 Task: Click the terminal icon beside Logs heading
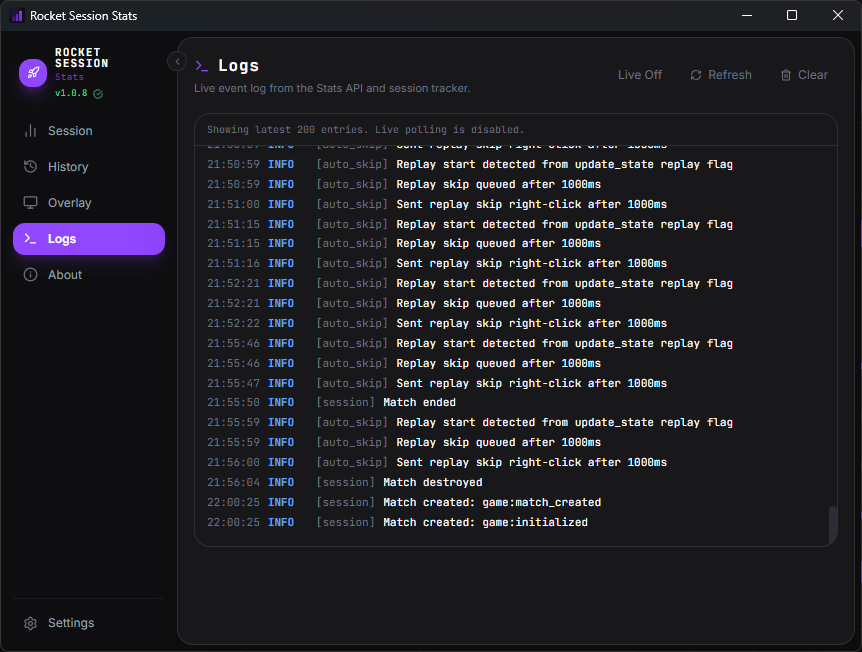pos(202,66)
